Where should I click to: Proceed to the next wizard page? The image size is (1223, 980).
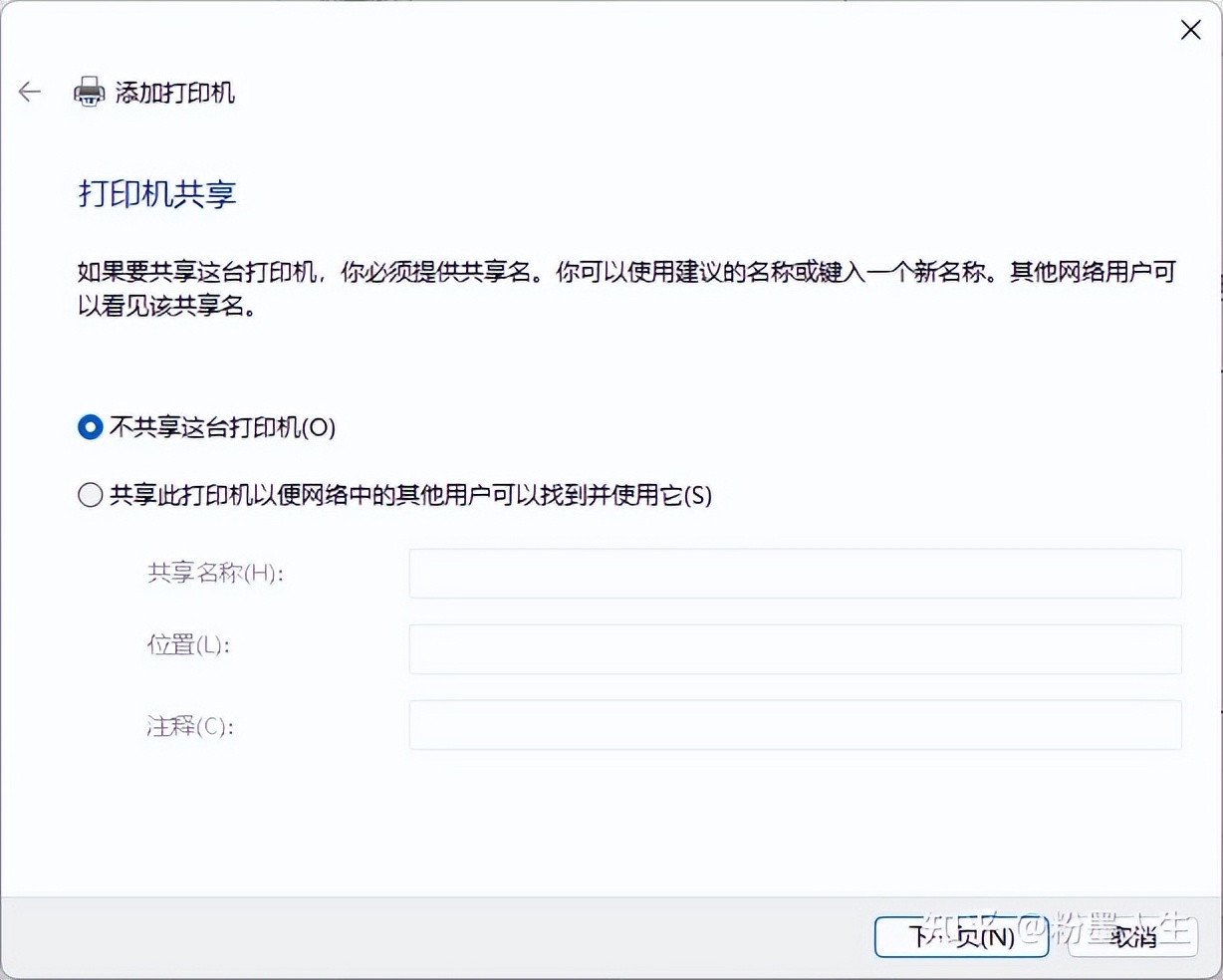pos(960,937)
